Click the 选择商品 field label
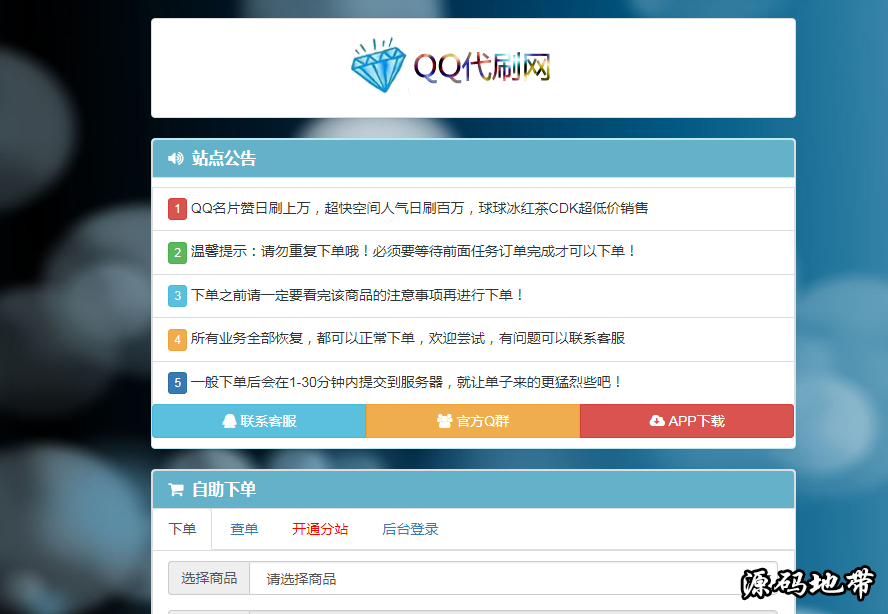This screenshot has width=888, height=614. [x=209, y=578]
